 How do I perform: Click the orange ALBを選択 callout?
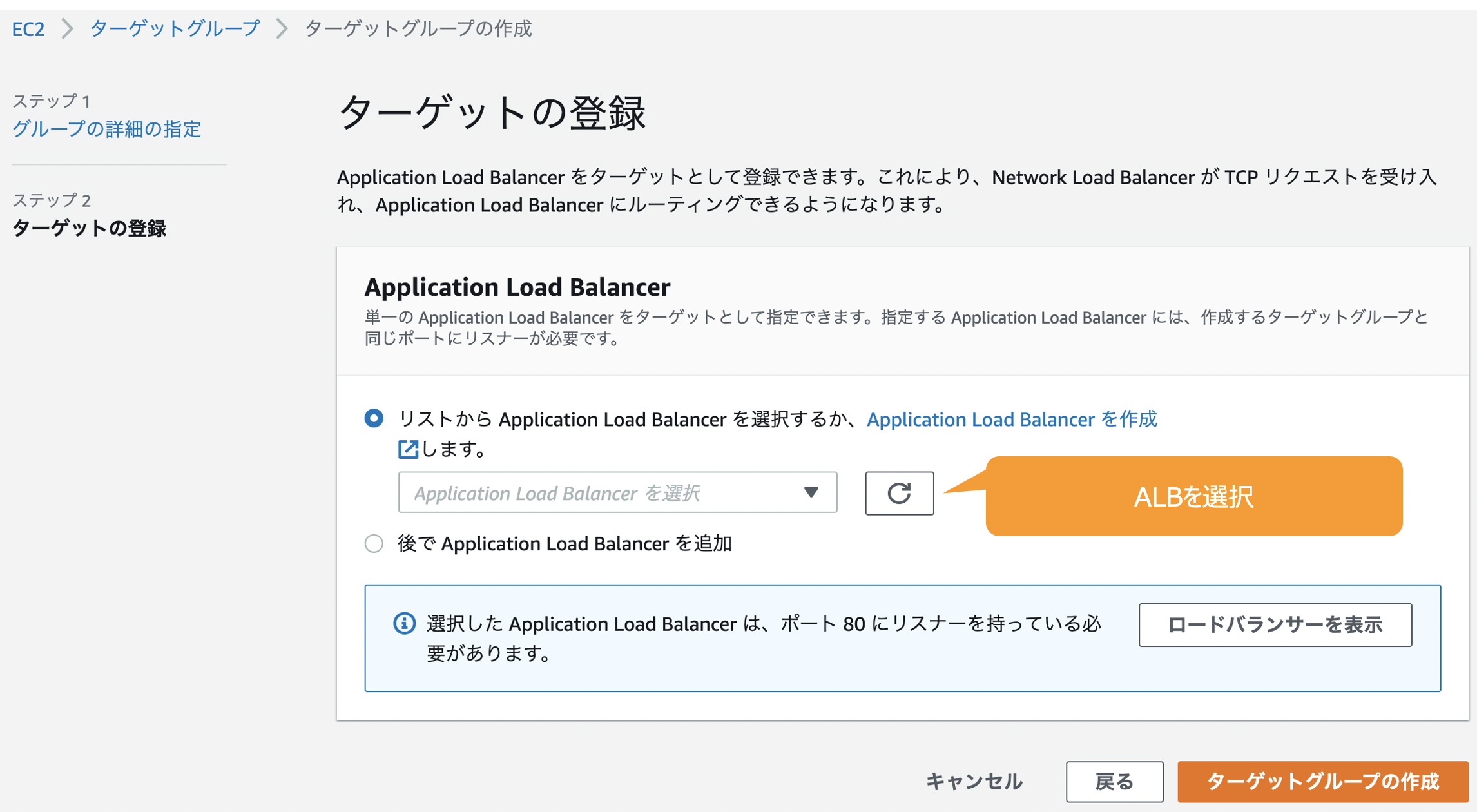(1193, 496)
